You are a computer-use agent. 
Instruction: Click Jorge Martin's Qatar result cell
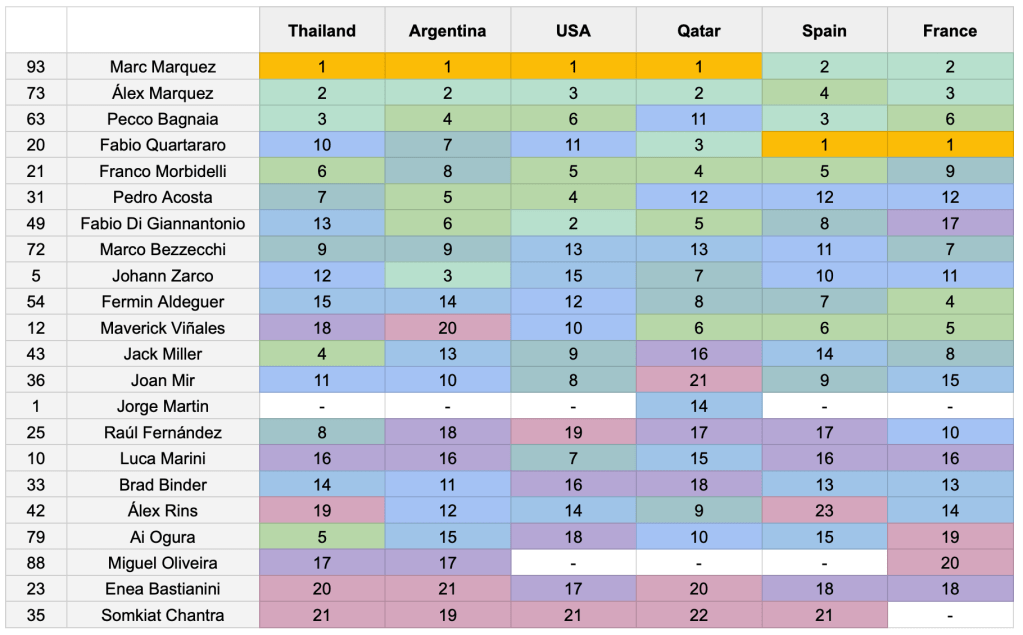pyautogui.click(x=698, y=406)
